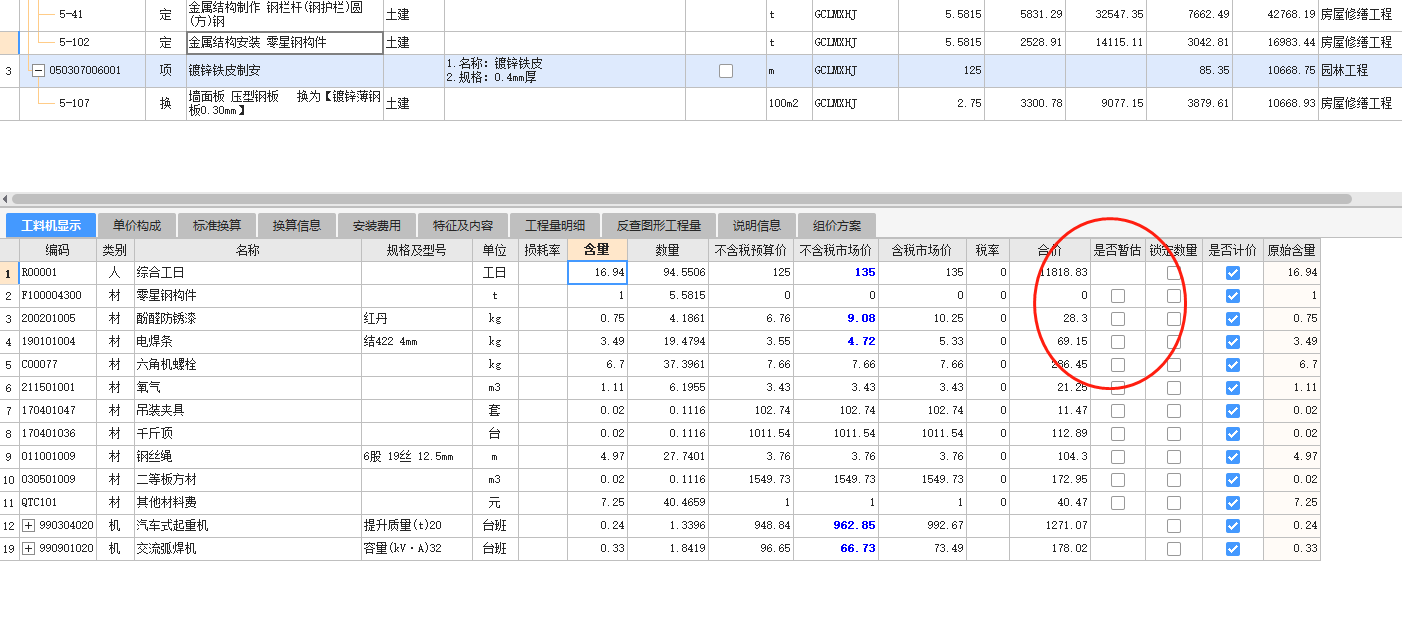Click the 6股 19丝 12.5mm specification cell

pyautogui.click(x=417, y=456)
